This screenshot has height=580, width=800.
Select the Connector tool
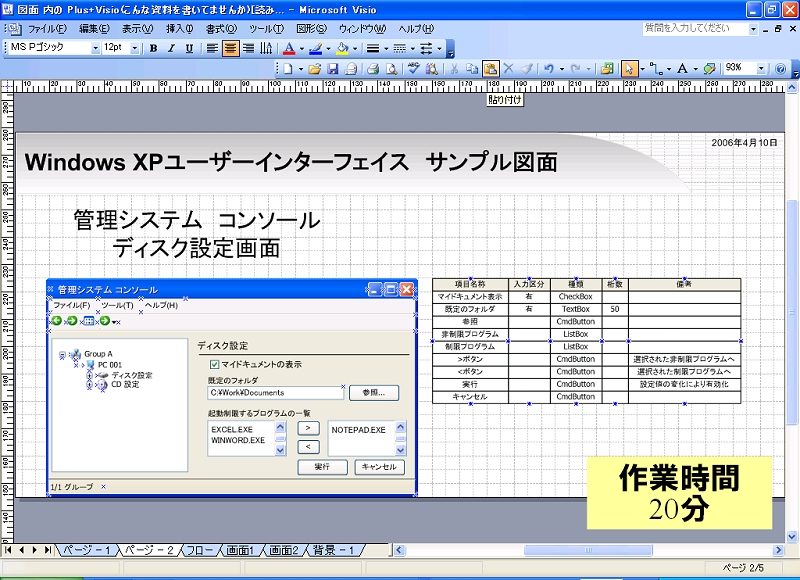click(656, 68)
